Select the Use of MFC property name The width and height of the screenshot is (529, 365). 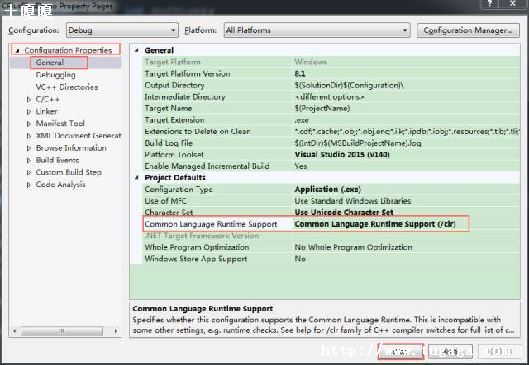click(x=165, y=201)
